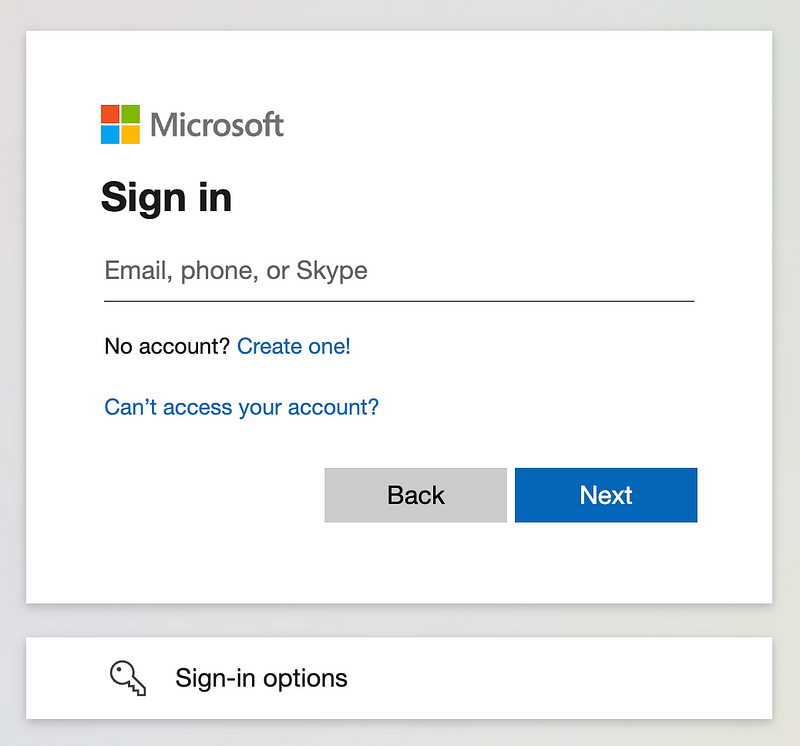
Task: Click the underline beneath the email field
Action: (398, 300)
